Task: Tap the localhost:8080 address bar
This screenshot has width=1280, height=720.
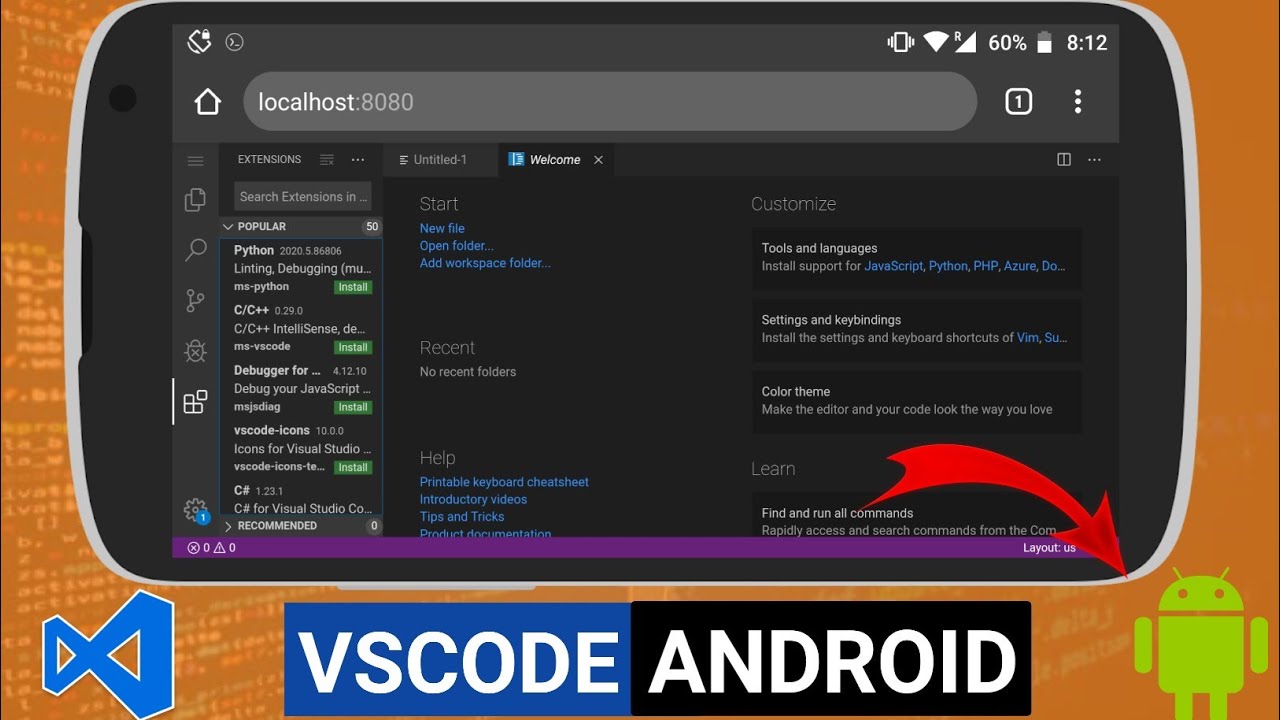Action: pos(610,101)
